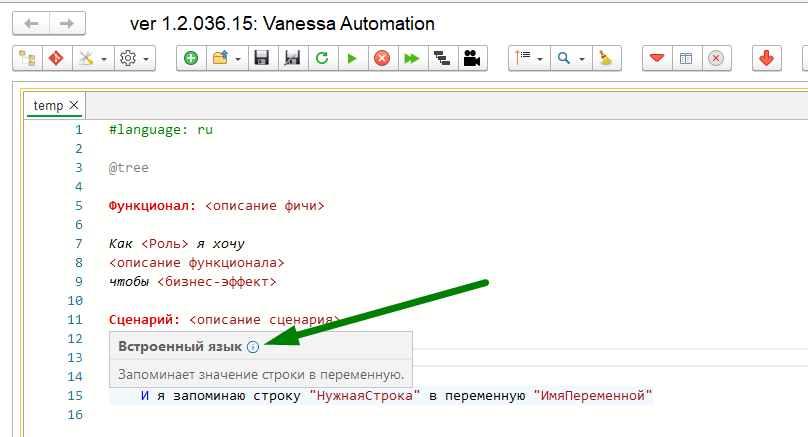Click the red down arrow icon
This screenshot has width=808, height=437.
coord(767,58)
